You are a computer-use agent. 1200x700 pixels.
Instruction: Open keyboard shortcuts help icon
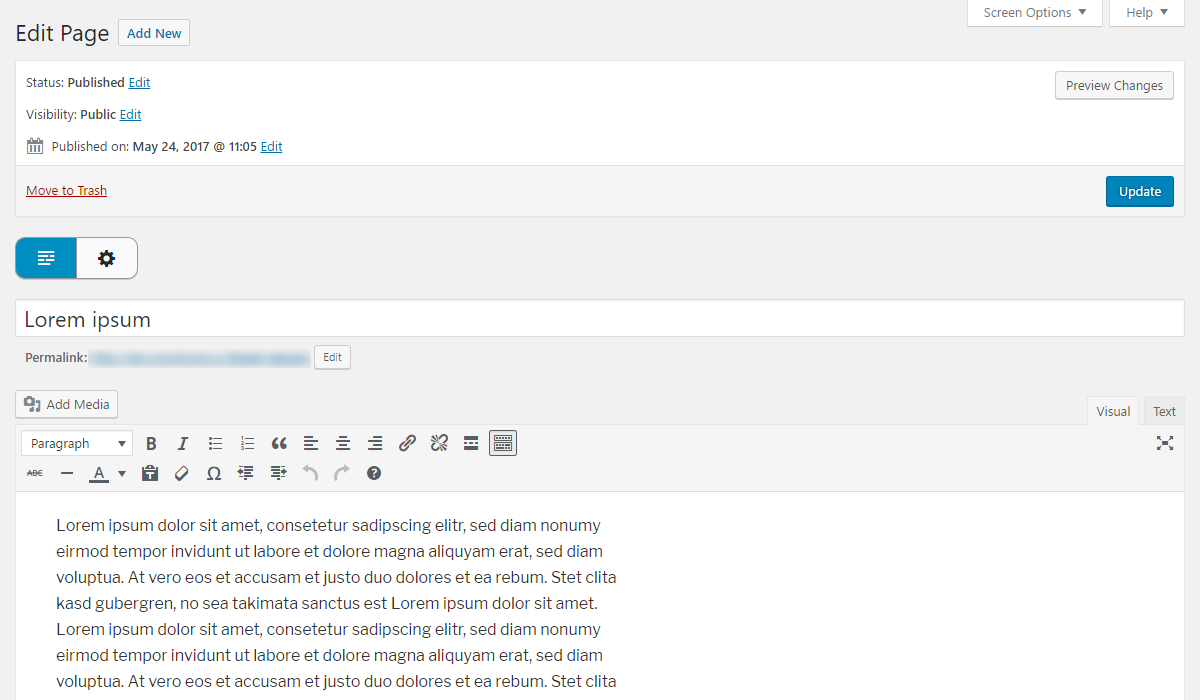tap(374, 473)
